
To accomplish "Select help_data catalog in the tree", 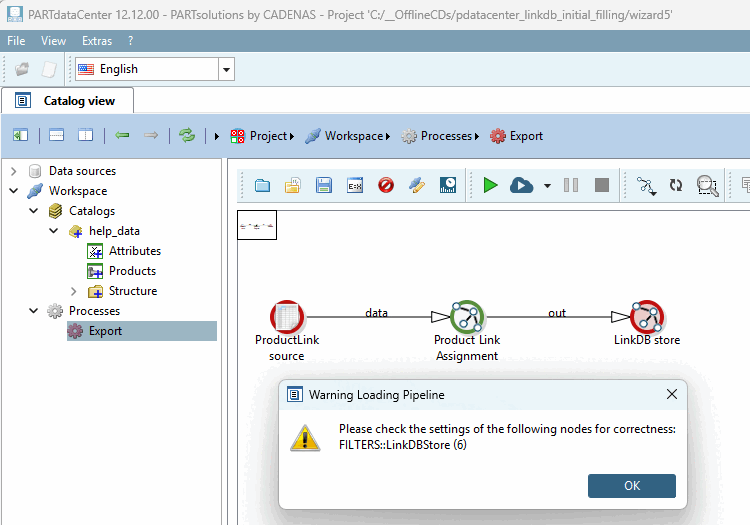I will [x=114, y=231].
